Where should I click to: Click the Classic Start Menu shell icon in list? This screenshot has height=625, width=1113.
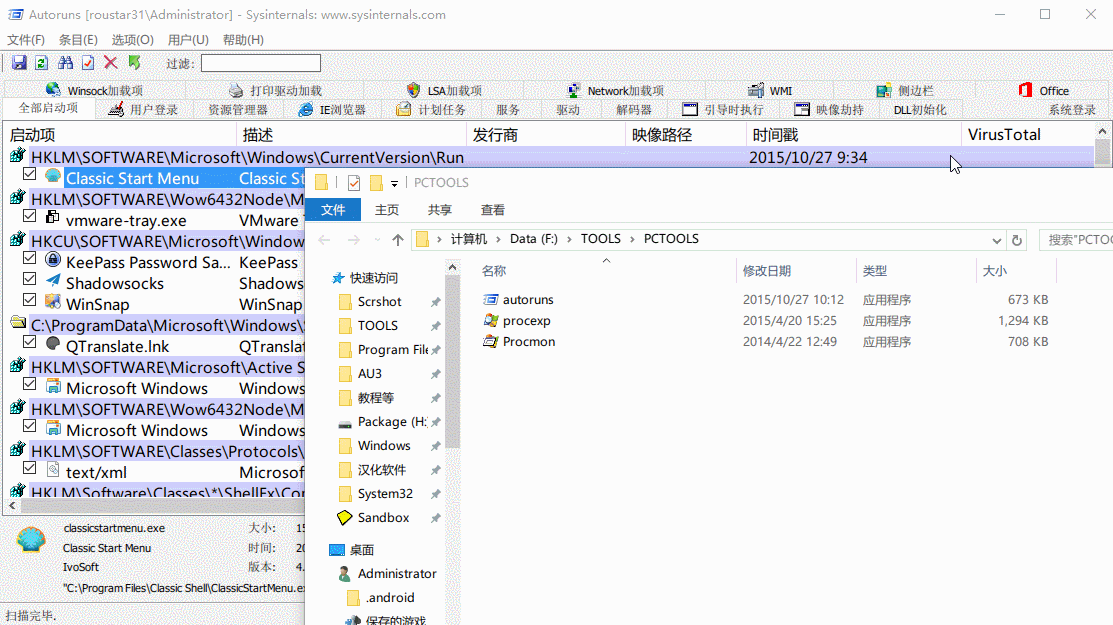53,176
